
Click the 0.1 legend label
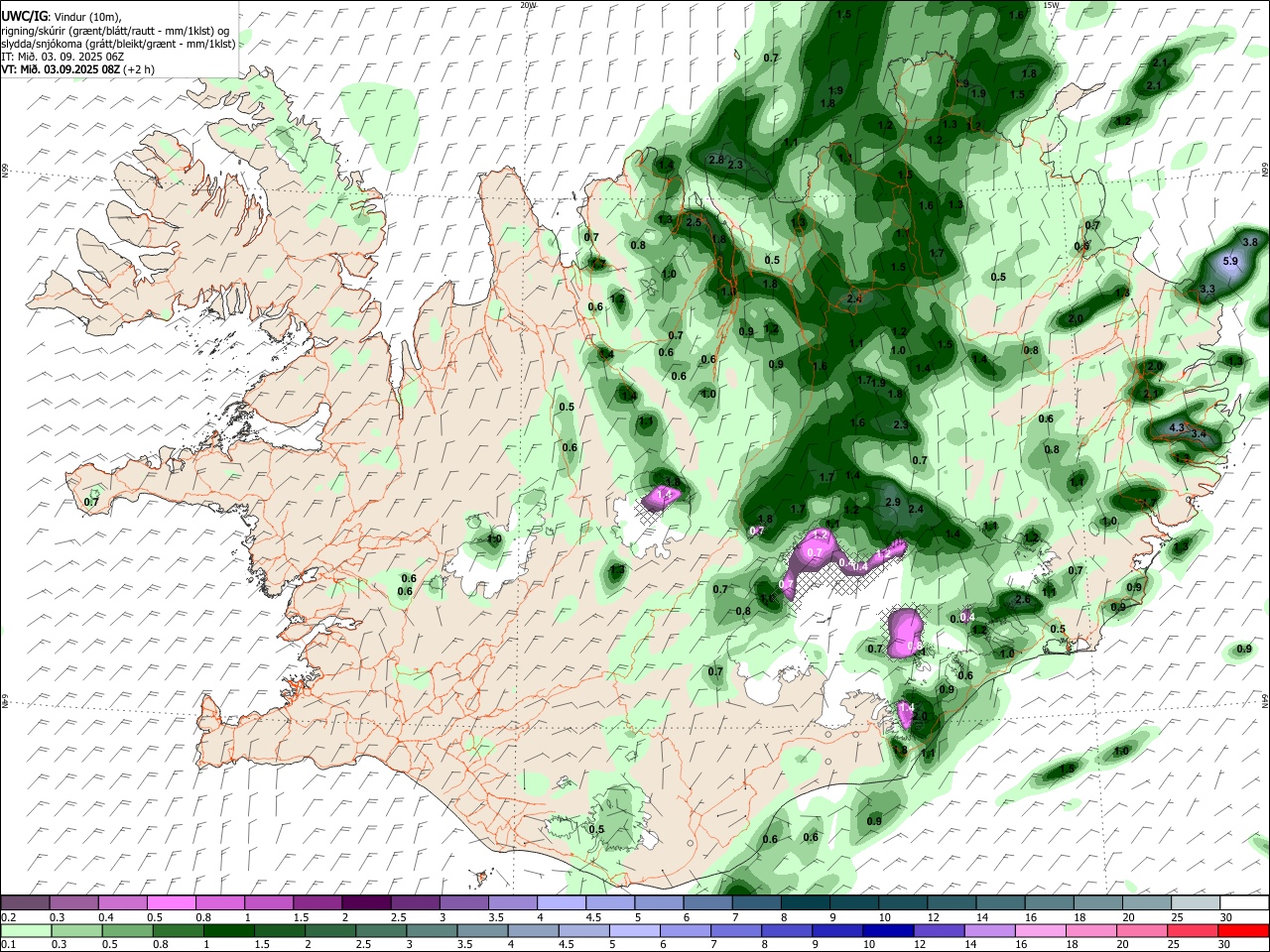9,945
